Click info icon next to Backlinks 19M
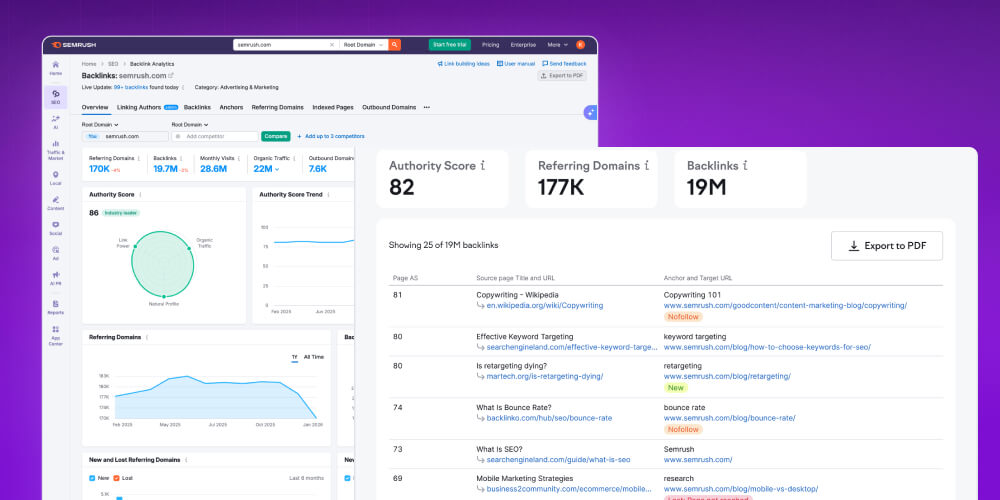 tap(745, 166)
